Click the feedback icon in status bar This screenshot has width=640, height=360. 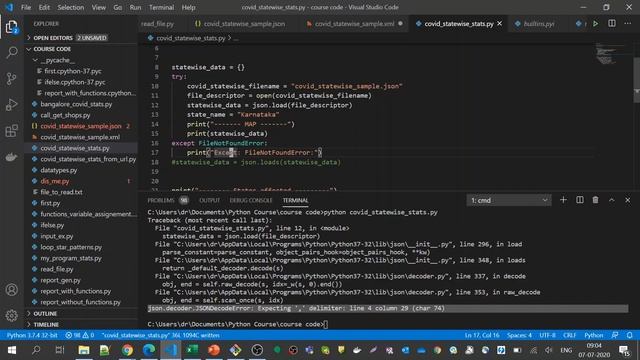615,335
